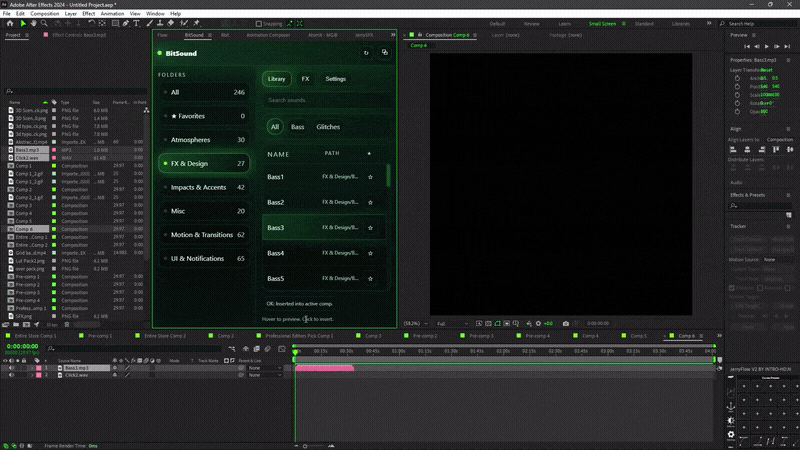The height and width of the screenshot is (450, 800).
Task: Toggle the Snapping checkbox
Action: tap(259, 23)
